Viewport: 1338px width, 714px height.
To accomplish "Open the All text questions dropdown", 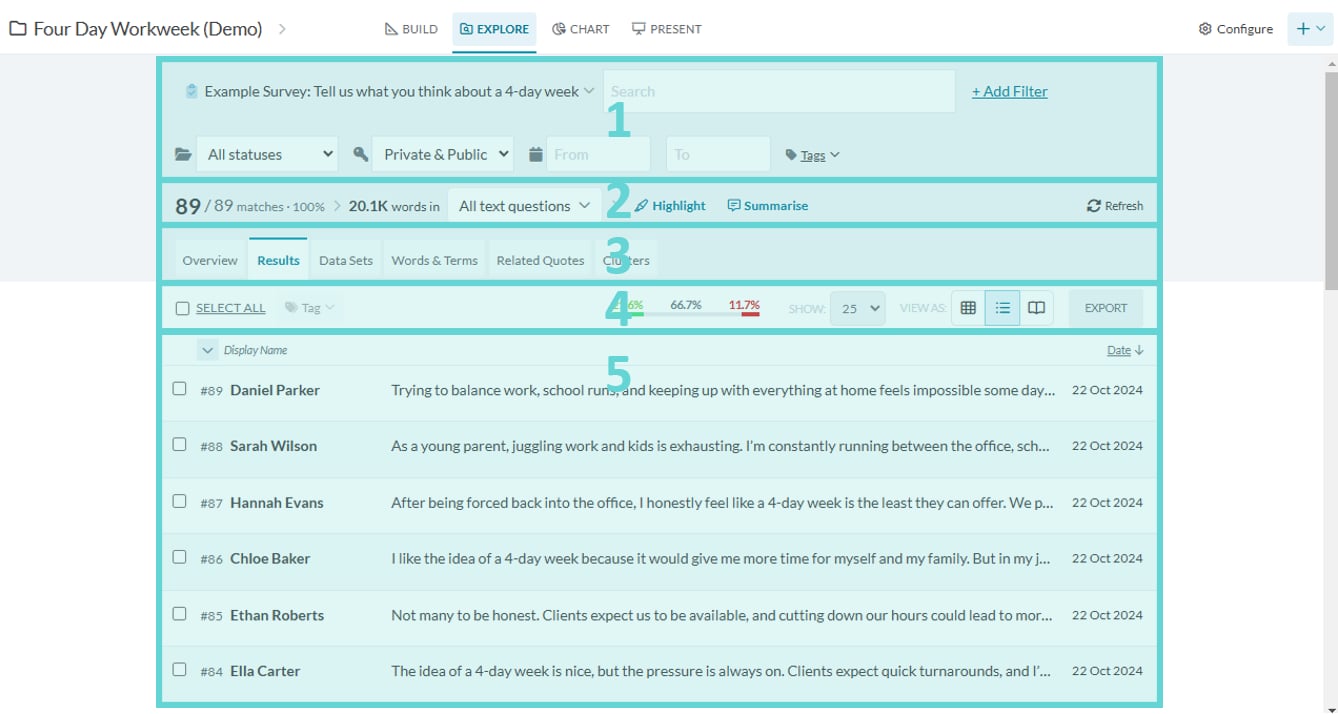I will point(525,206).
